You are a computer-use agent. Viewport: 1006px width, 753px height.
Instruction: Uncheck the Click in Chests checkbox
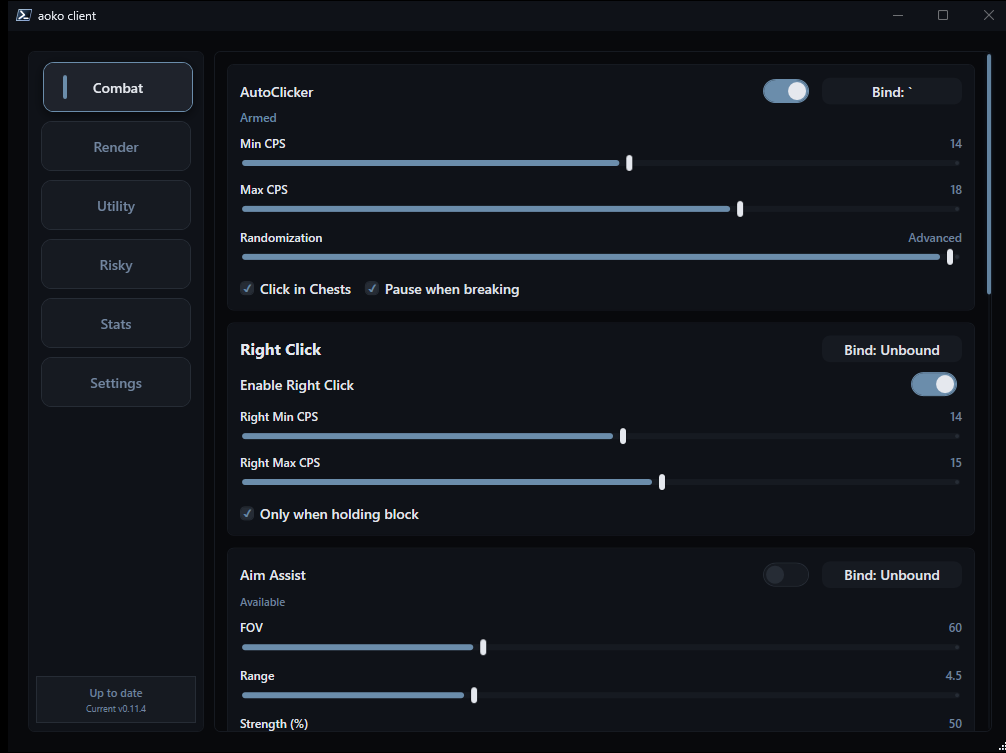pyautogui.click(x=247, y=289)
